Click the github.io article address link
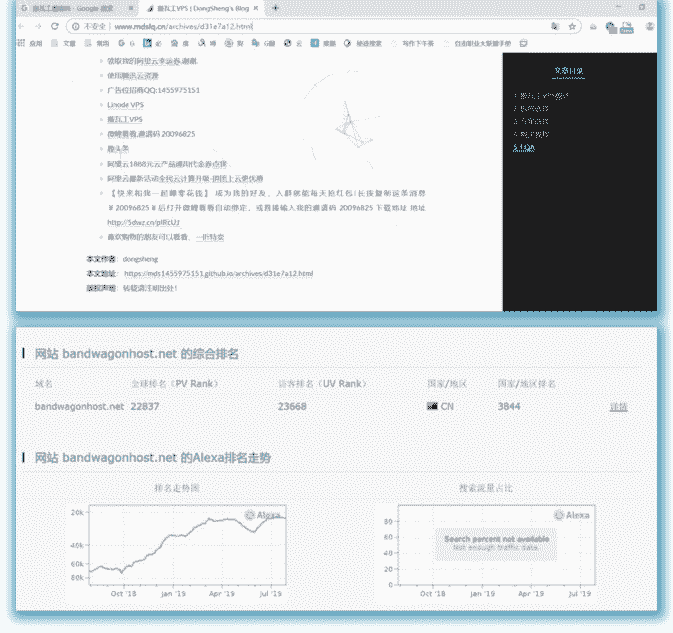This screenshot has height=633, width=673. pos(218,273)
